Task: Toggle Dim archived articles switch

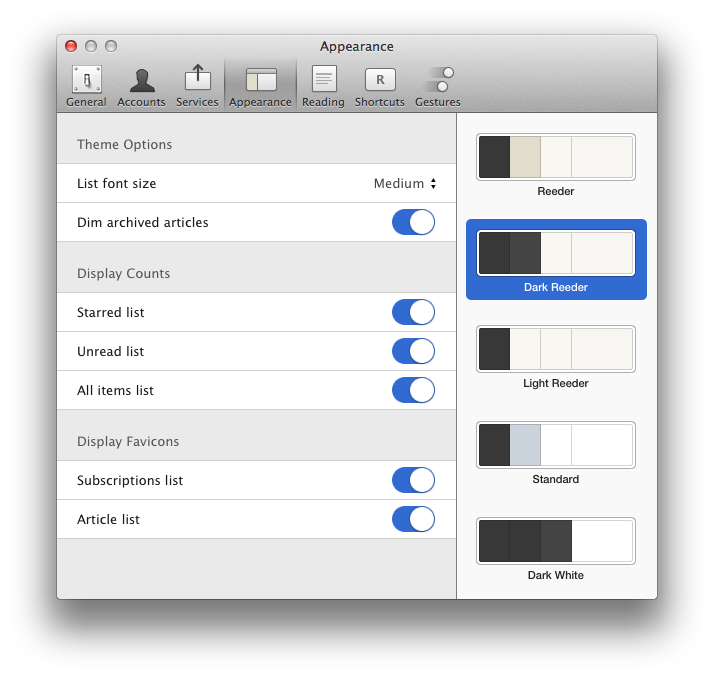Action: coord(413,222)
